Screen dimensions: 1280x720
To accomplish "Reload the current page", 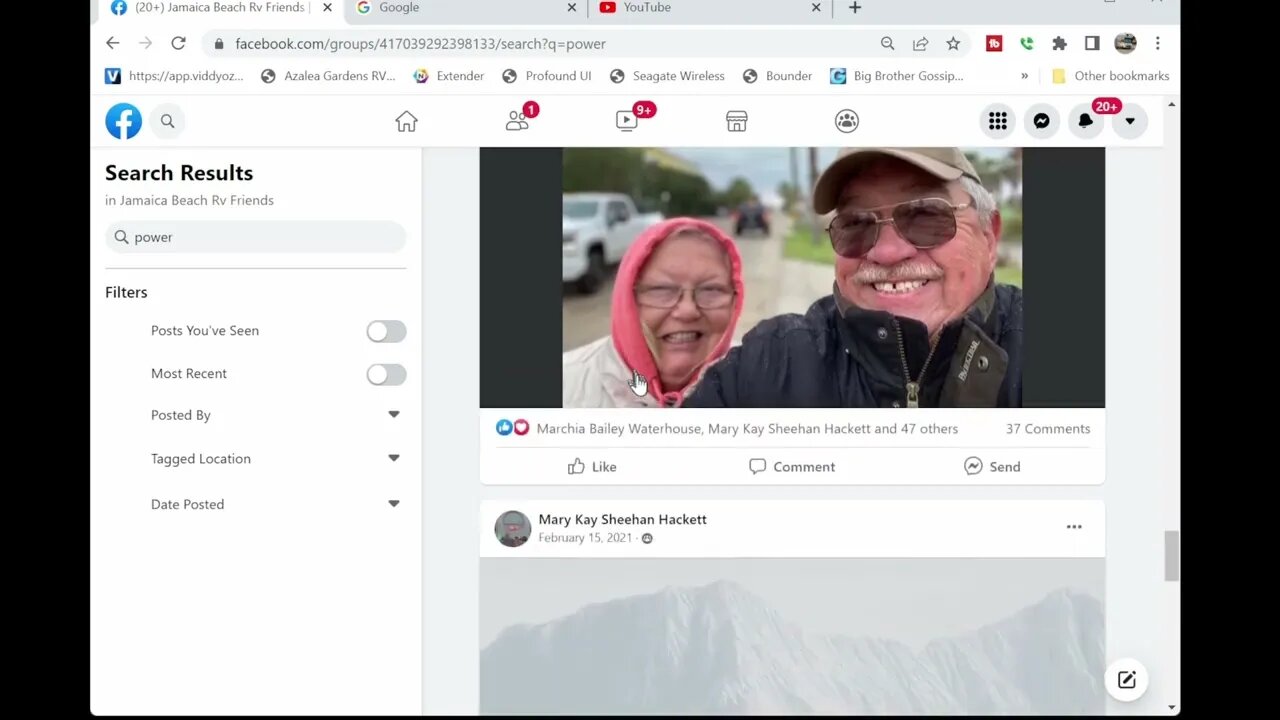I will coord(178,43).
